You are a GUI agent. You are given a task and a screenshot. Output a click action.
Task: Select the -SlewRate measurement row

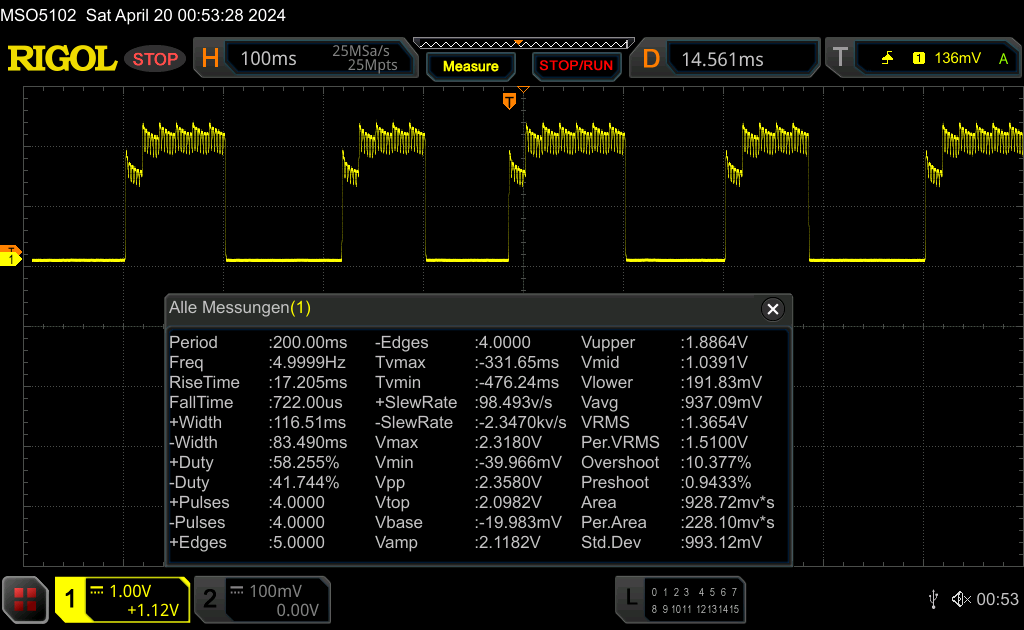click(471, 422)
